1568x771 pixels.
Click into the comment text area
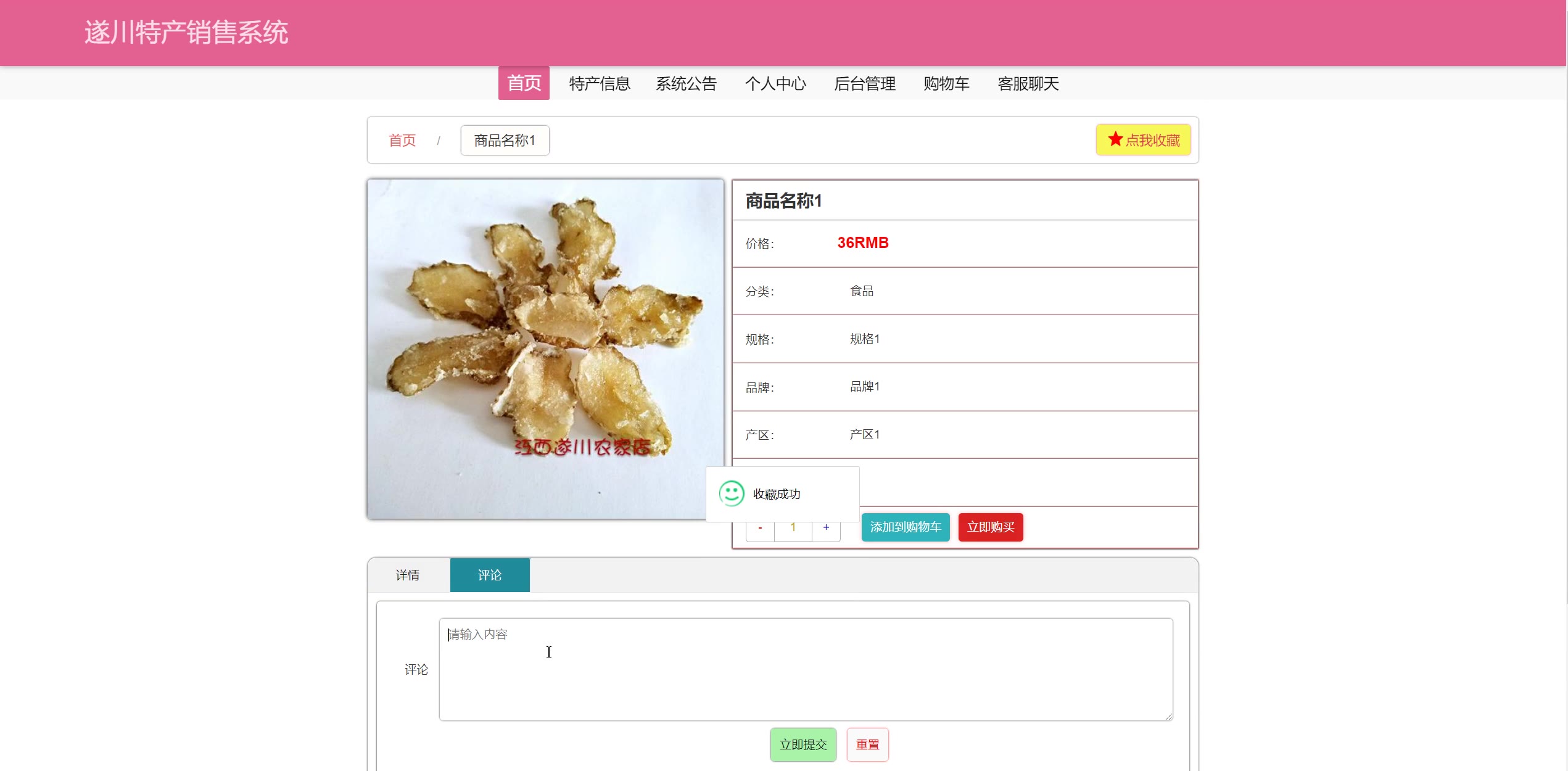(806, 669)
